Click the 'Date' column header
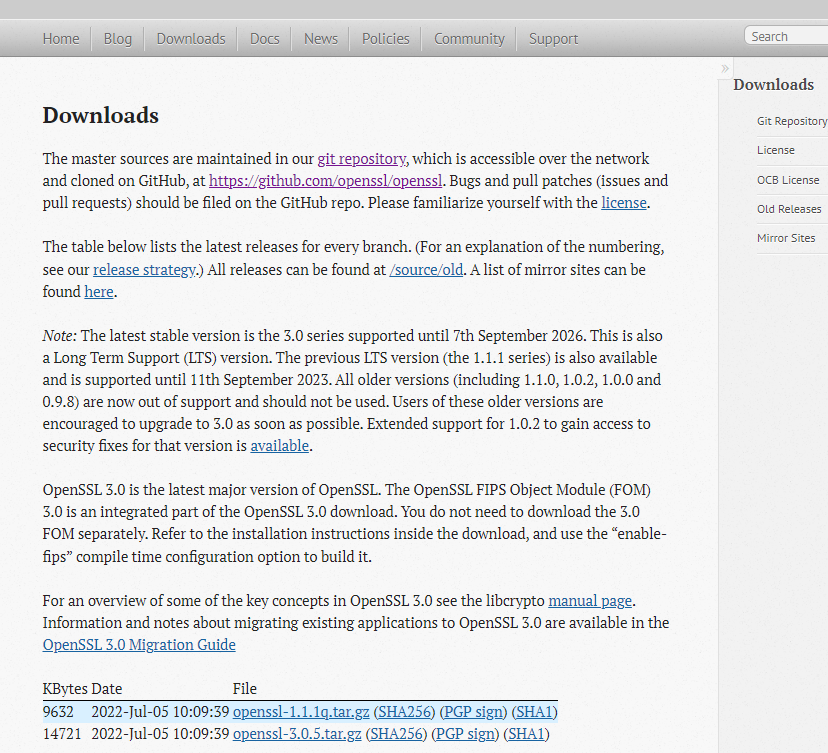Screen dimensions: 828x753 click(107, 689)
